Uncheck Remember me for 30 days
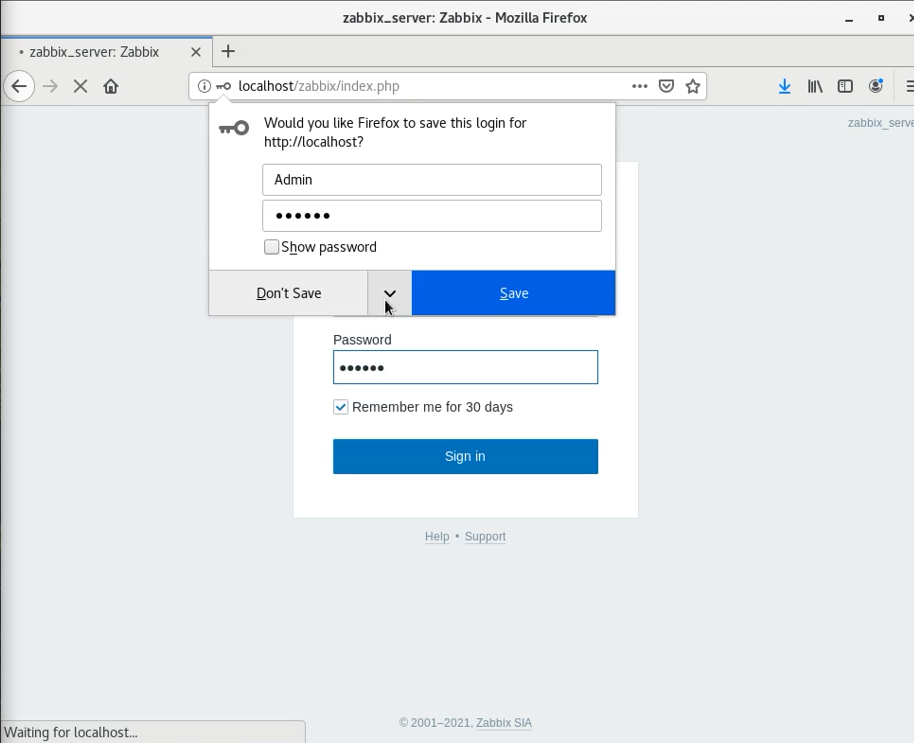914x743 pixels. 340,407
